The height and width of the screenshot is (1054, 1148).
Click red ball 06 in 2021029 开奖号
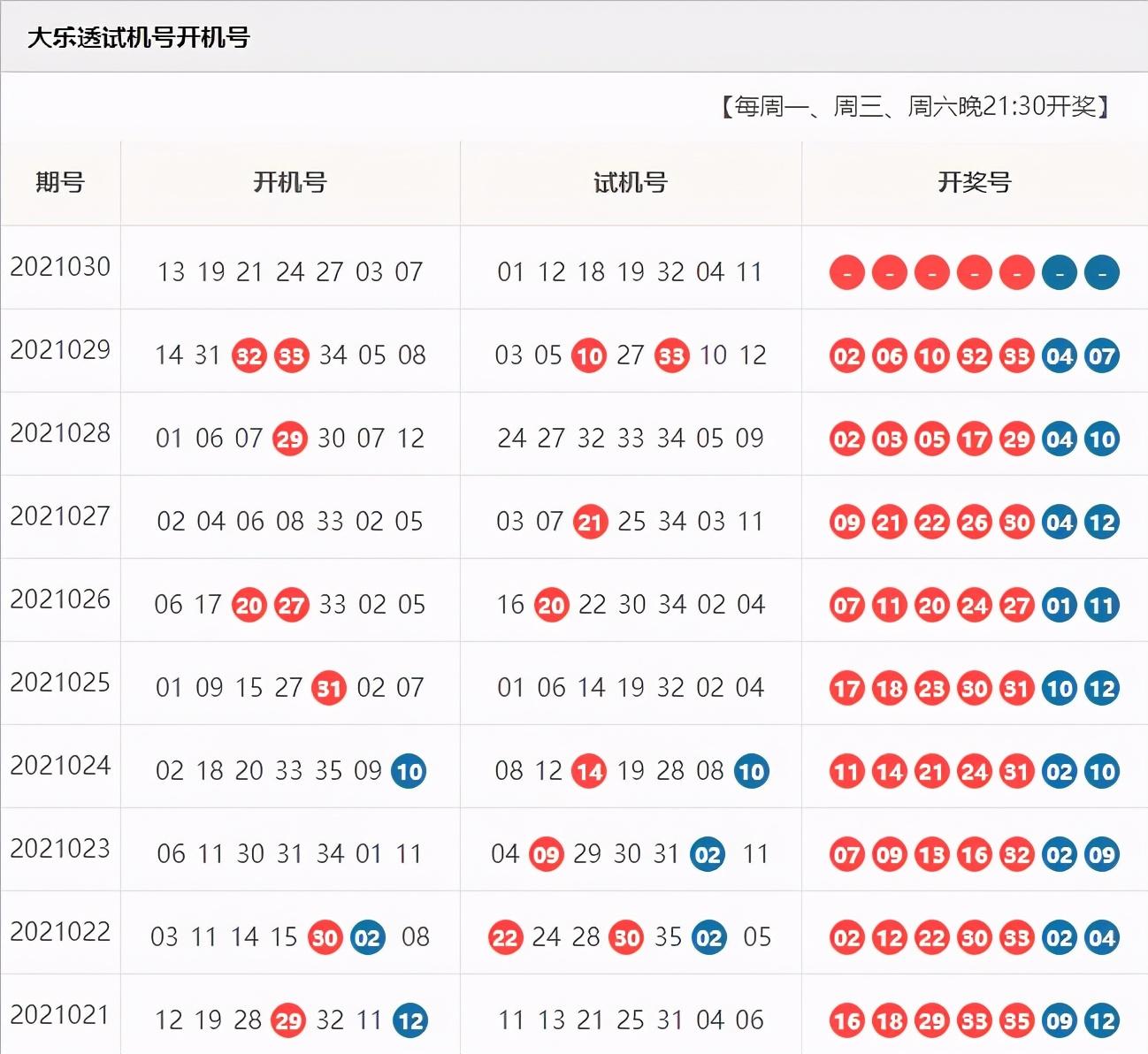890,356
